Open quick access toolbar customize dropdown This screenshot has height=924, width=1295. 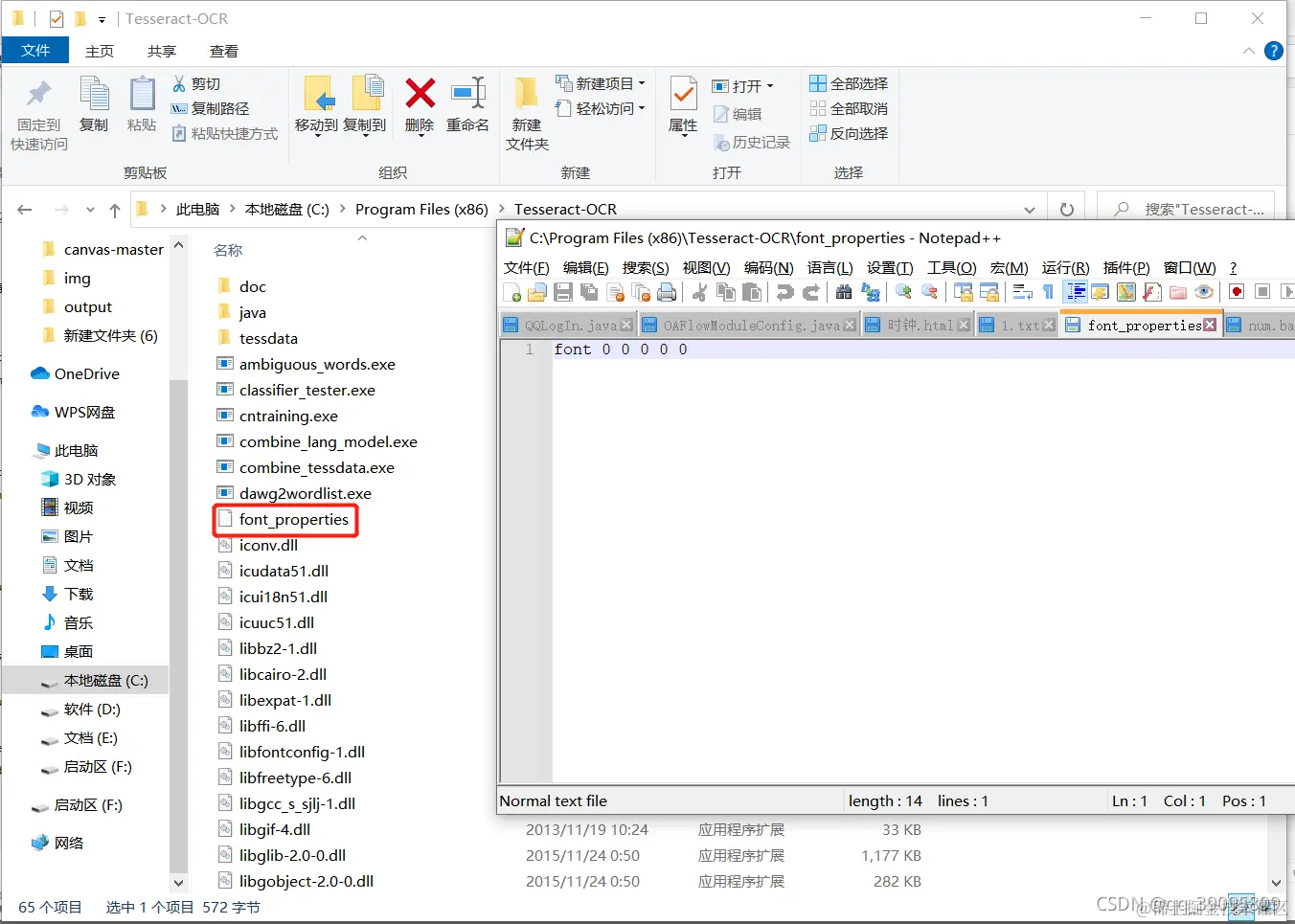point(102,19)
